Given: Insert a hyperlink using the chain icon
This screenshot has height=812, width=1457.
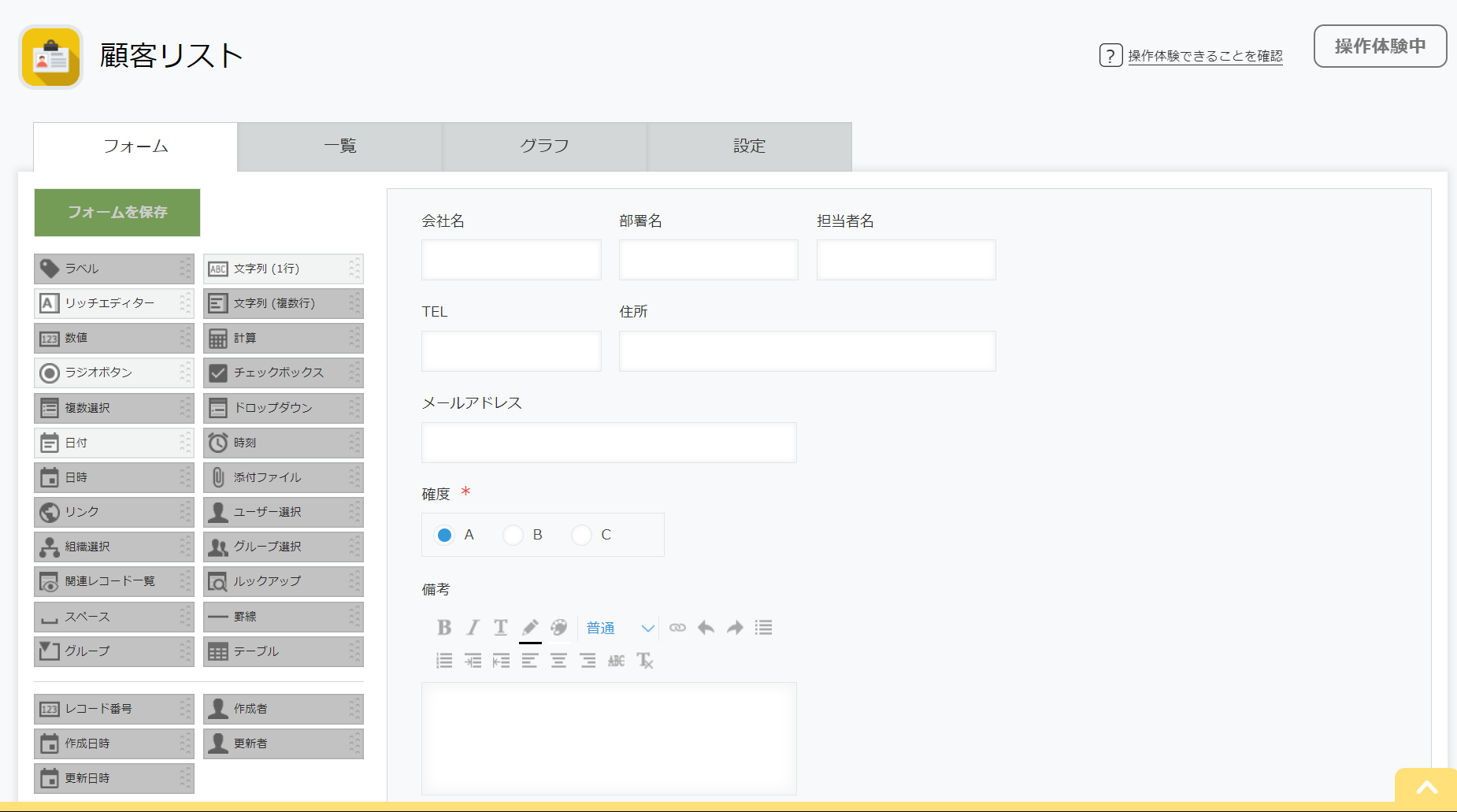Looking at the screenshot, I should [677, 628].
